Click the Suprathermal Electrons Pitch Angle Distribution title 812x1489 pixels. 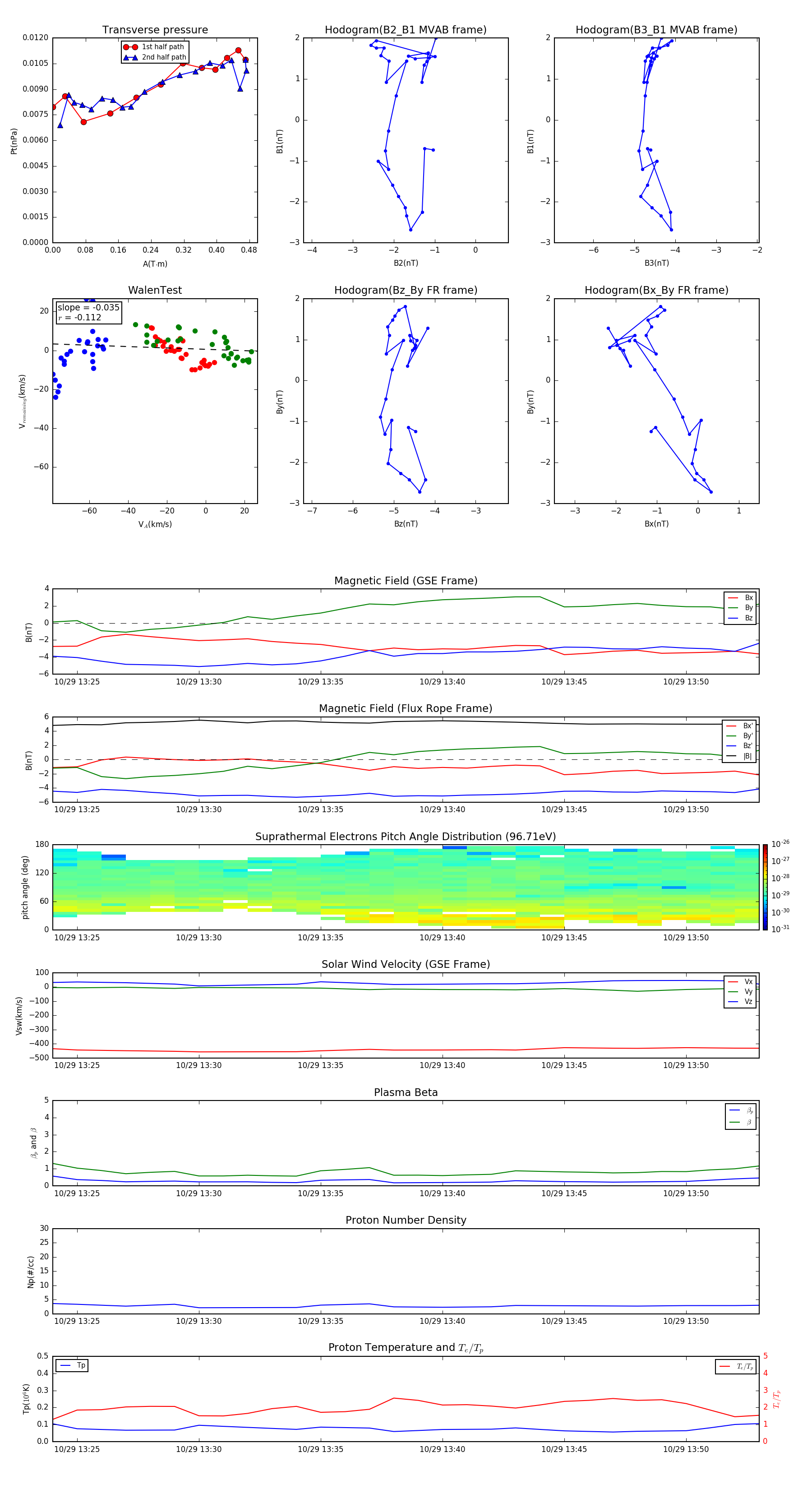[406, 837]
